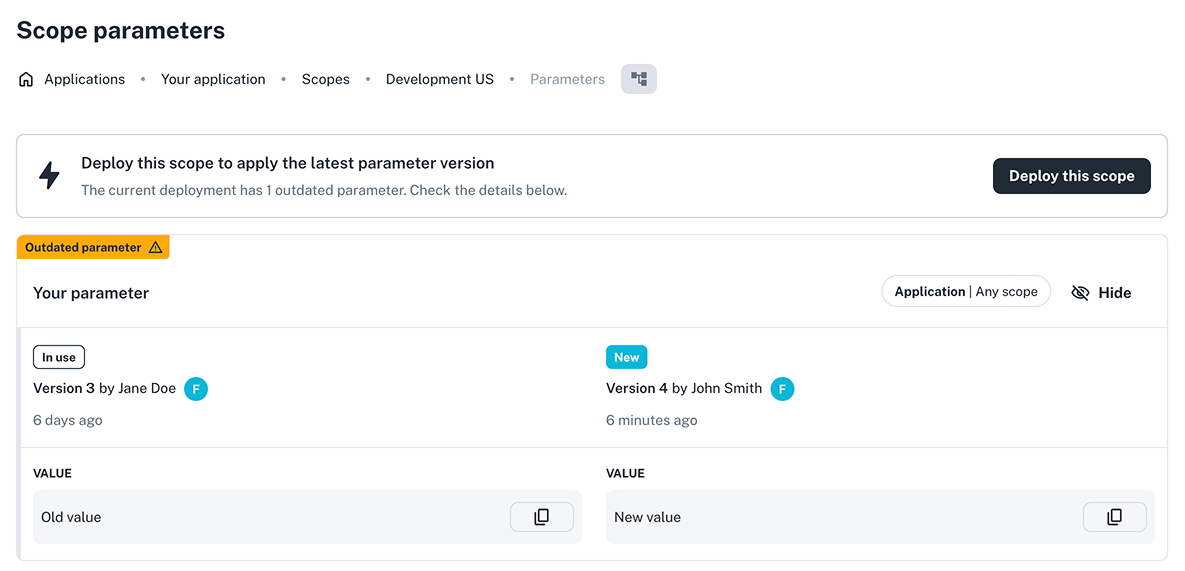Click the lightning bolt deploy icon
The height and width of the screenshot is (571, 1185).
click(49, 175)
